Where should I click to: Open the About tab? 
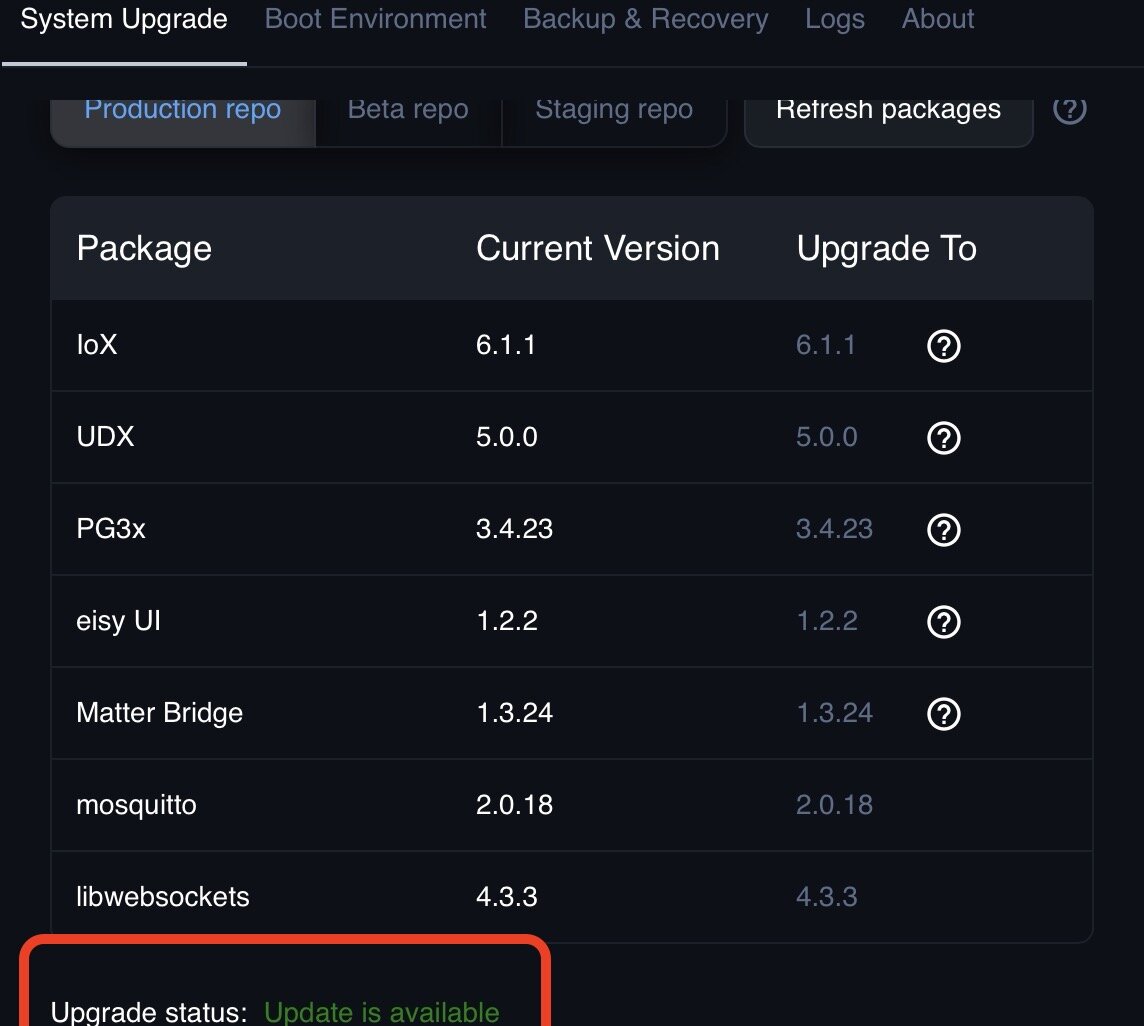point(938,19)
